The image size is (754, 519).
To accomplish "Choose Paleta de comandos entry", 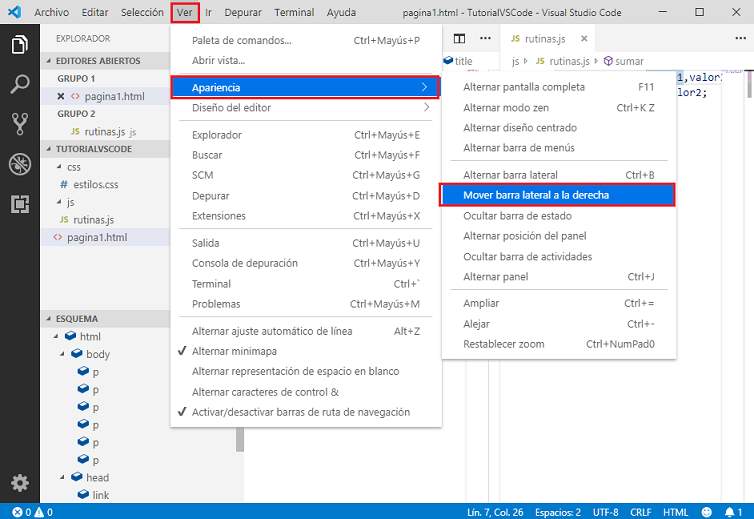I will point(305,40).
